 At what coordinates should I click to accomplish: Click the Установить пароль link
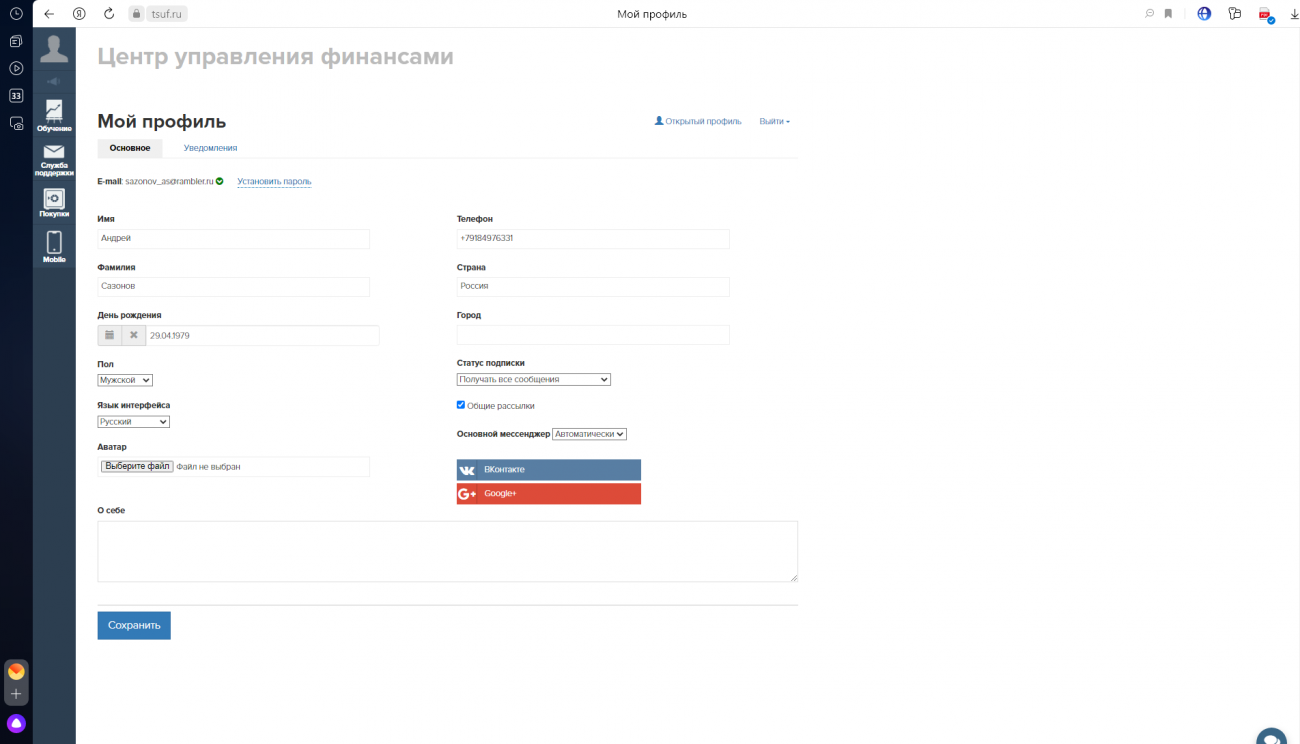tap(274, 182)
